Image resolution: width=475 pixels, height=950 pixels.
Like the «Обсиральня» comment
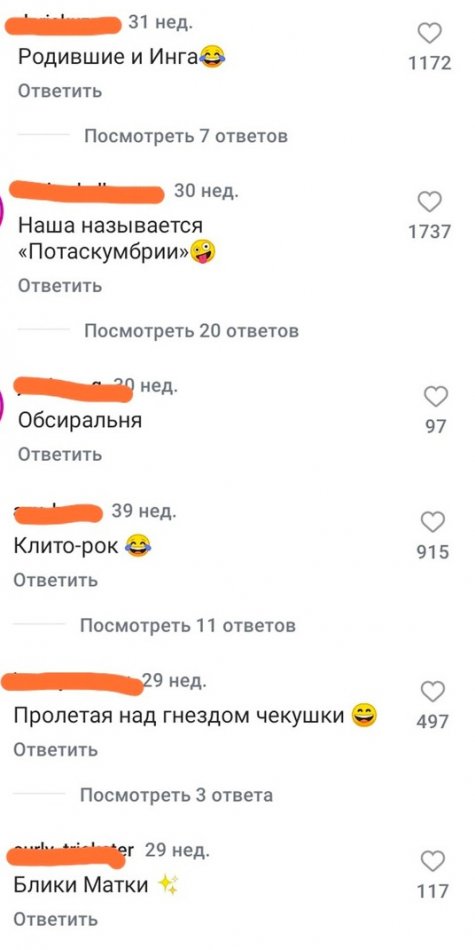pos(435,397)
